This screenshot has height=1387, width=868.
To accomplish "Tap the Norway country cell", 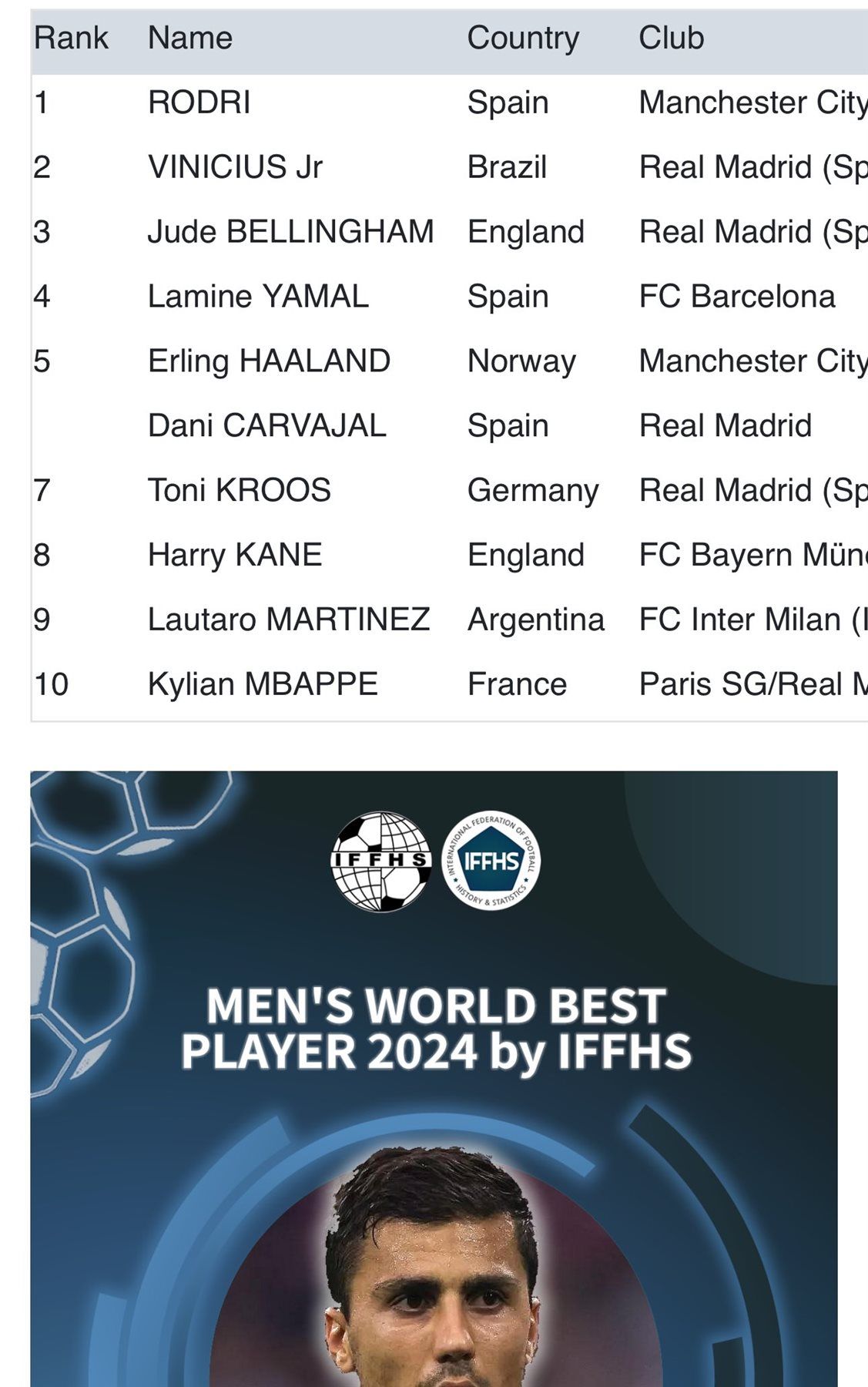I will coord(521,361).
